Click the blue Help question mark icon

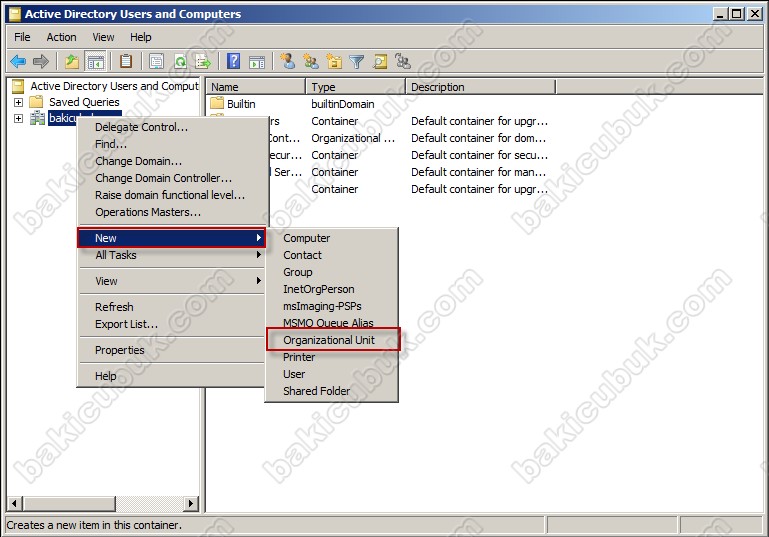(x=233, y=61)
